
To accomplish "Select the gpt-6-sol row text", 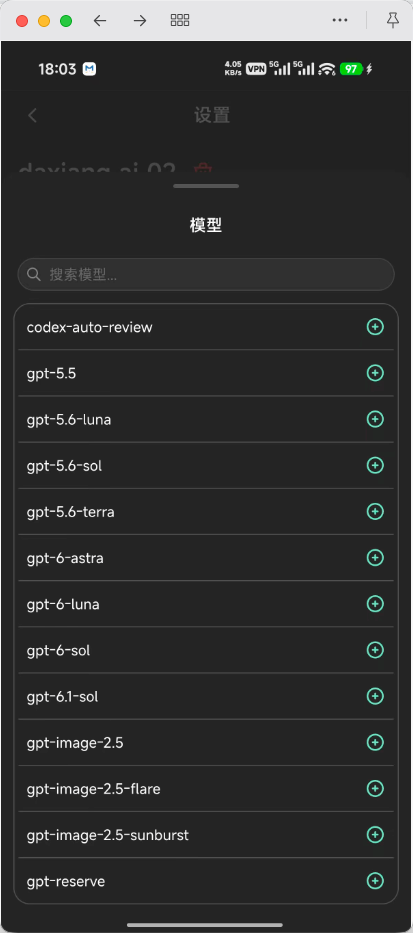I will pyautogui.click(x=58, y=651).
